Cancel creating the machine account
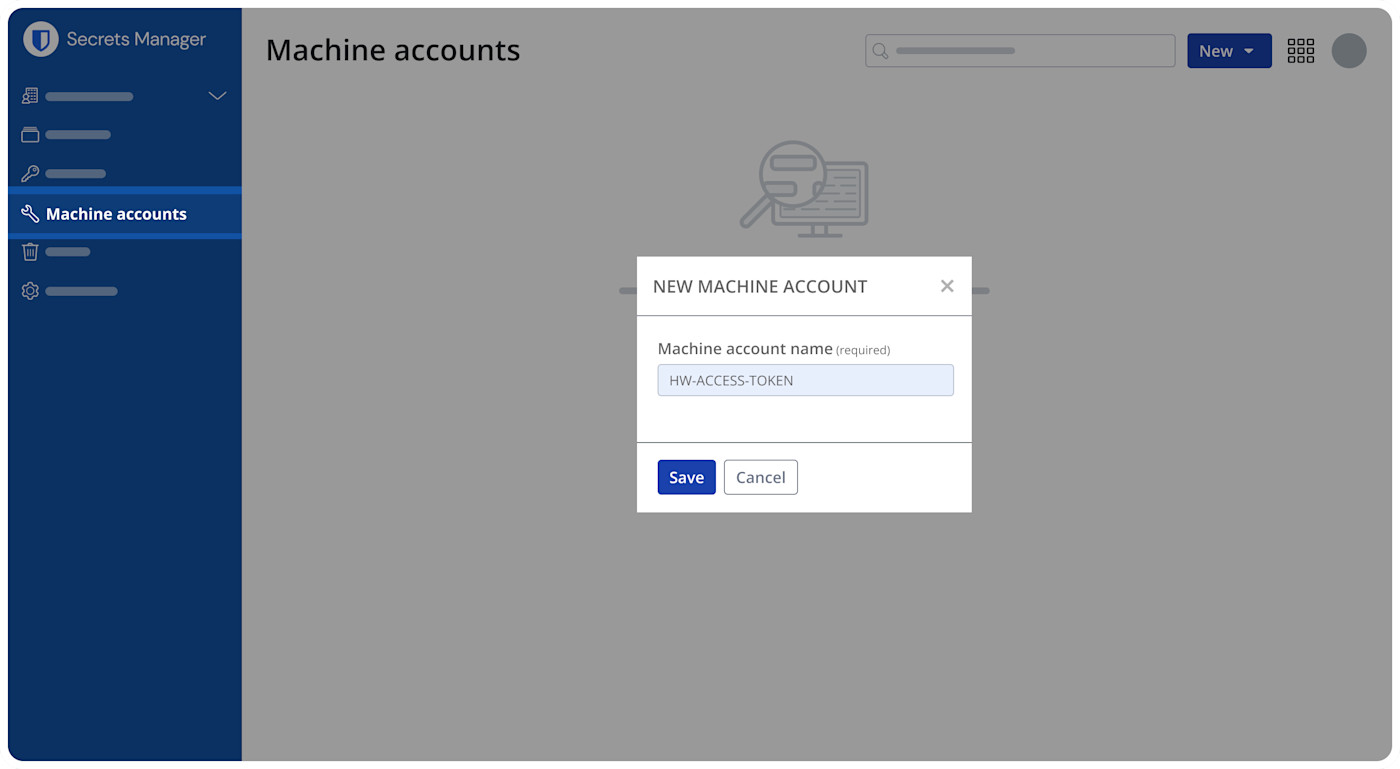The width and height of the screenshot is (1400, 769). click(760, 477)
